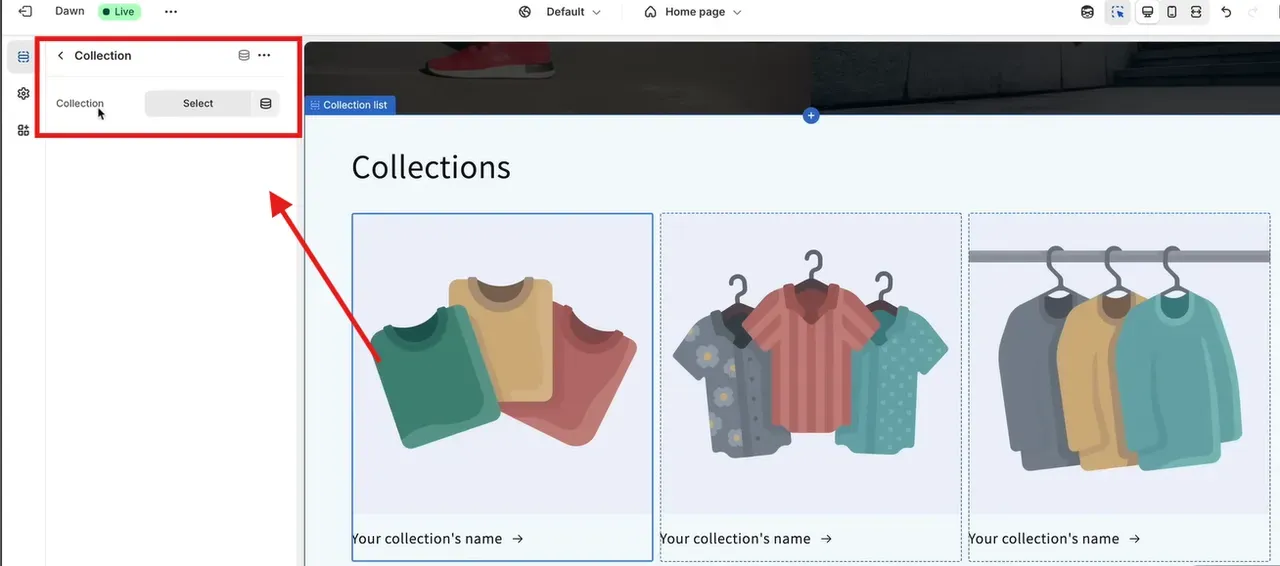Click the Collection list section tag
The height and width of the screenshot is (566, 1280).
pos(350,105)
